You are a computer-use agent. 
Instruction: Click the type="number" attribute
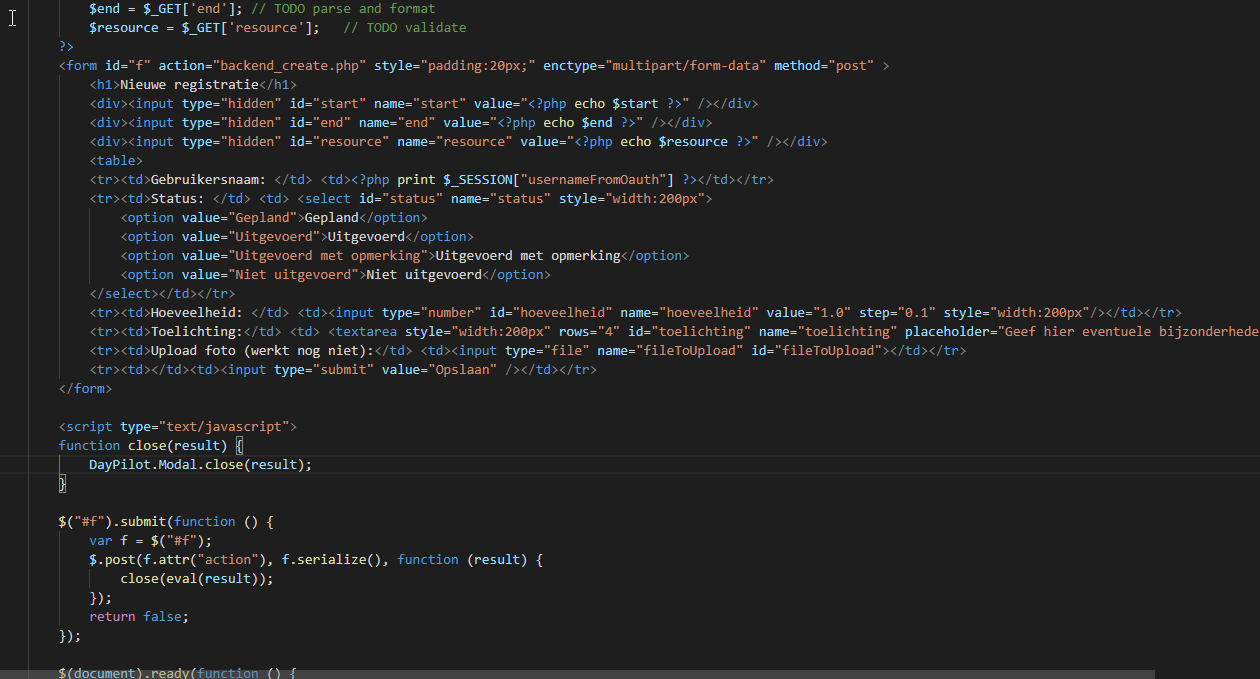(431, 312)
